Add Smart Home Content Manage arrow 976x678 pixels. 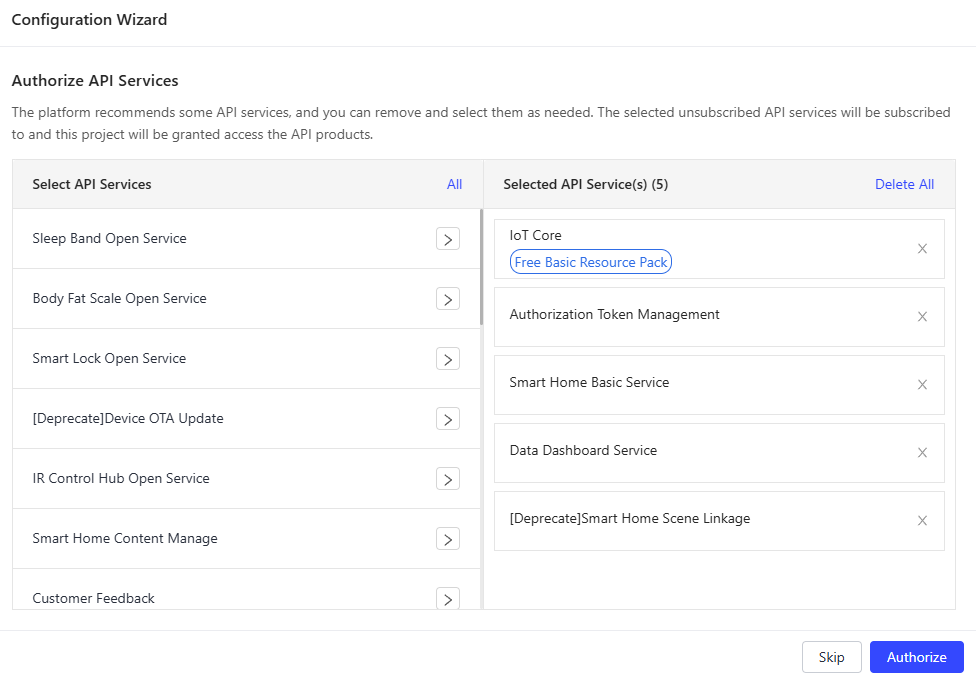click(448, 539)
